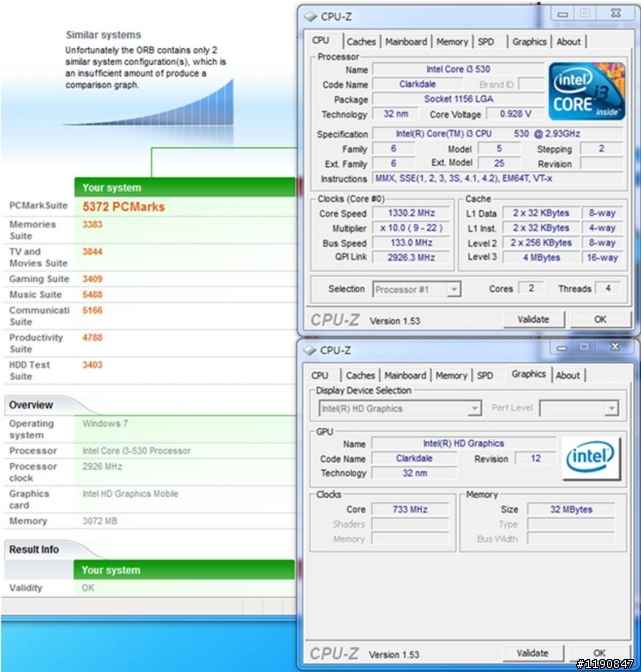The height and width of the screenshot is (672, 641).
Task: Open the Processor #1 selection dropdown
Action: click(x=417, y=290)
